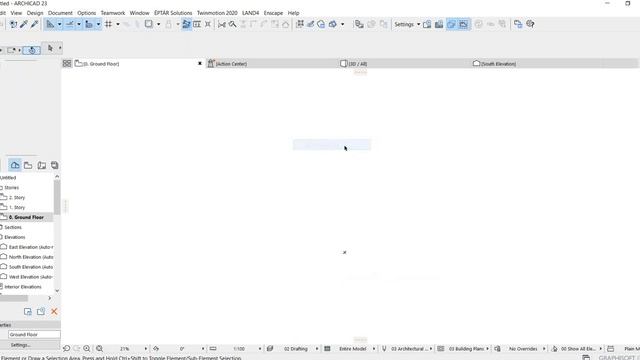
Task: Open the Options menu
Action: [87, 13]
